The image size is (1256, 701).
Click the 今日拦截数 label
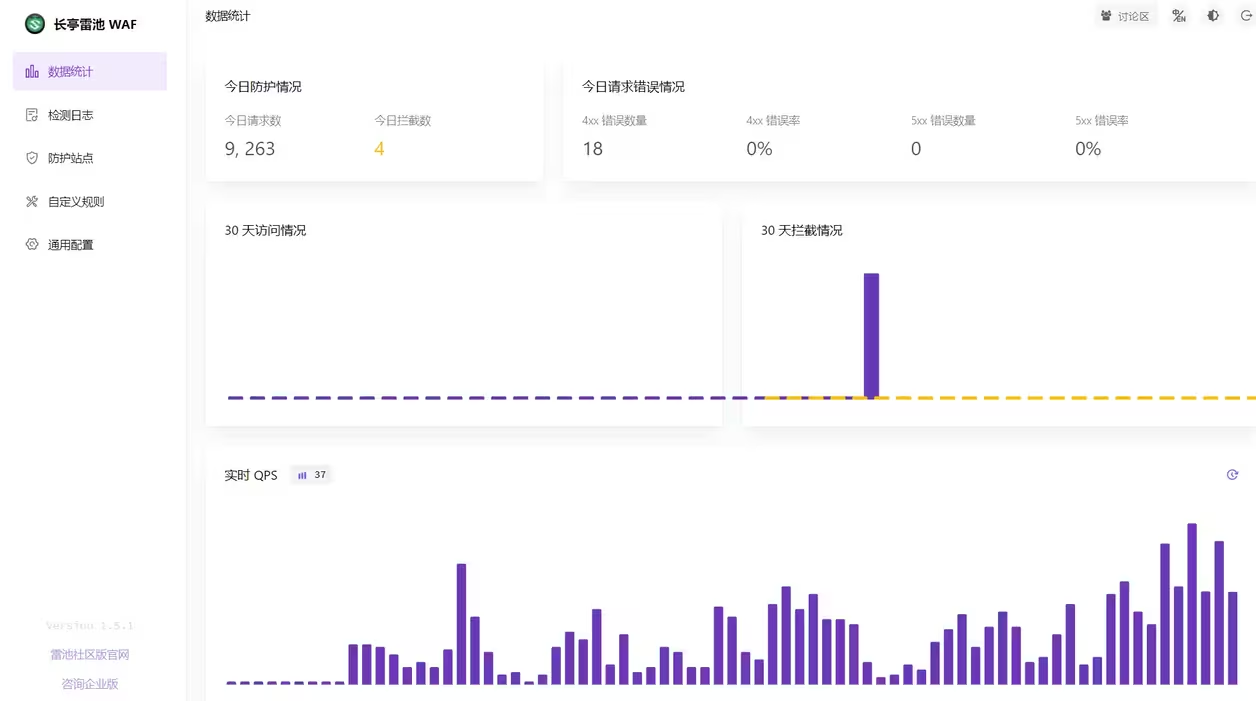click(x=403, y=120)
